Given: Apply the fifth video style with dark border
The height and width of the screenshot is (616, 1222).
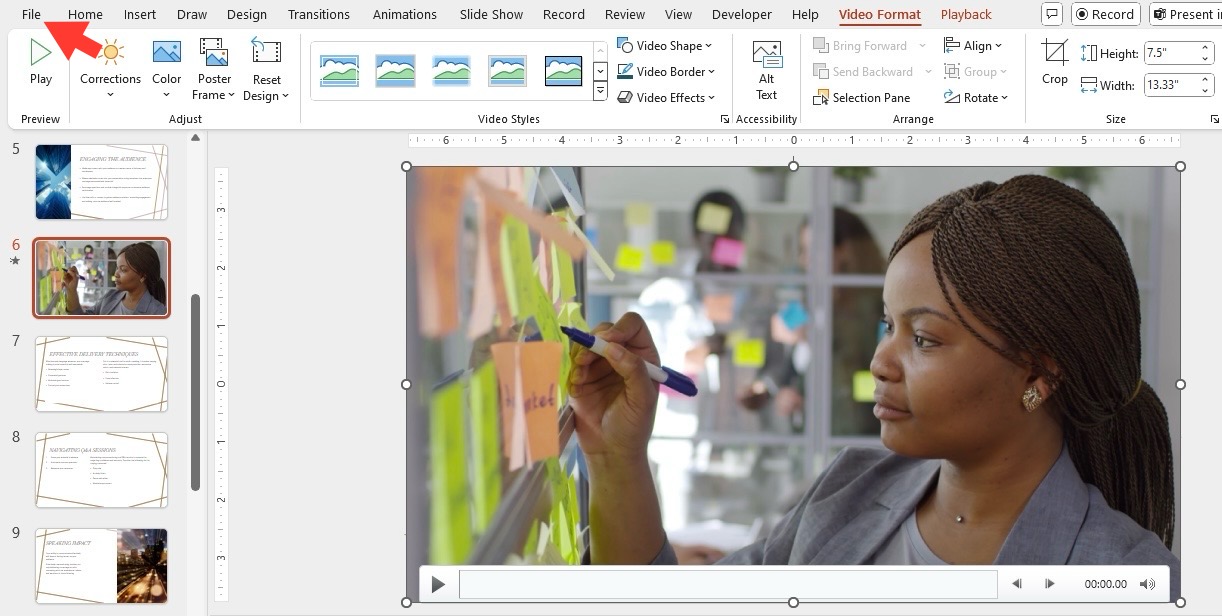Looking at the screenshot, I should pyautogui.click(x=564, y=70).
